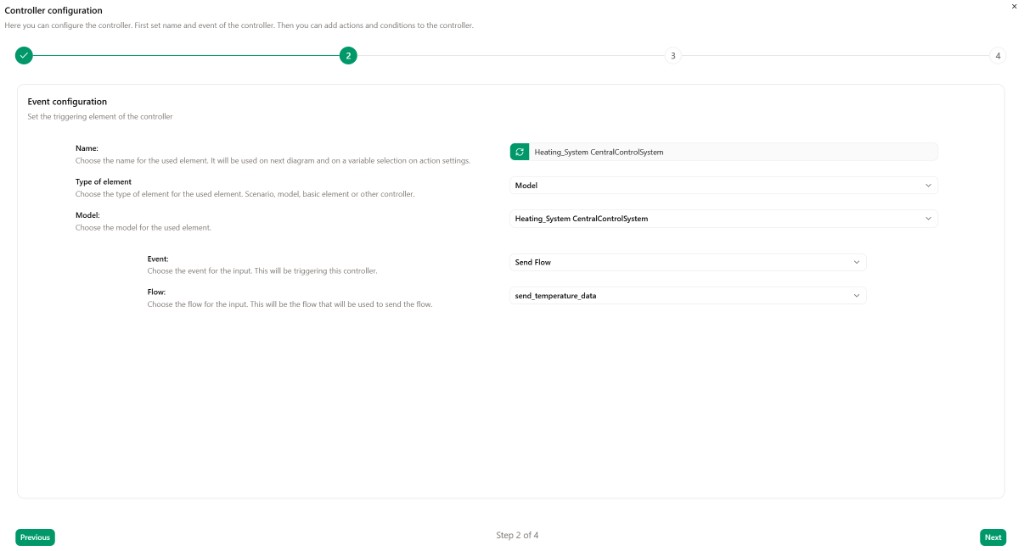Image resolution: width=1024 pixels, height=551 pixels.
Task: Click the Next button
Action: click(993, 537)
